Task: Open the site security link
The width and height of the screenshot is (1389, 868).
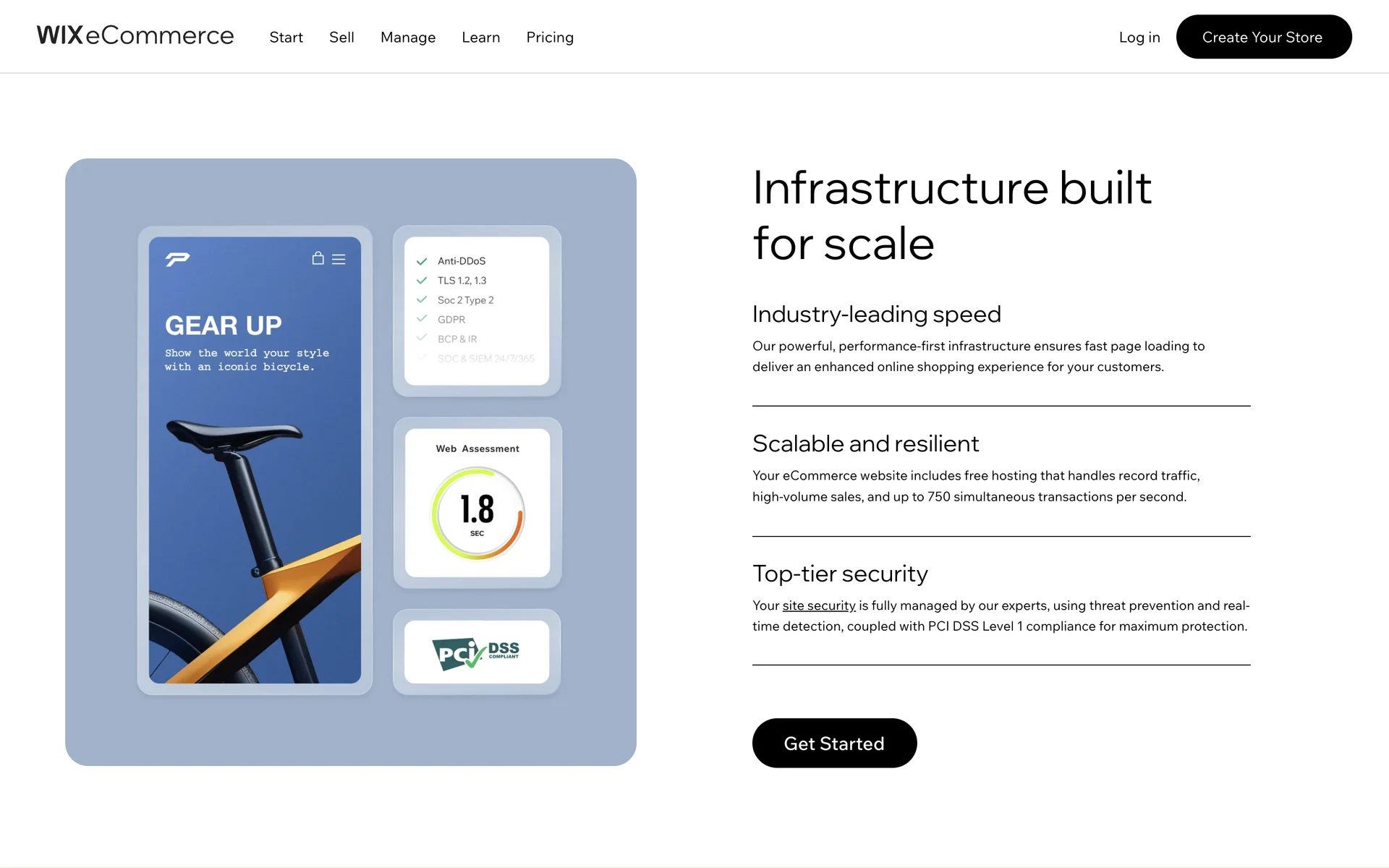Action: tap(819, 605)
